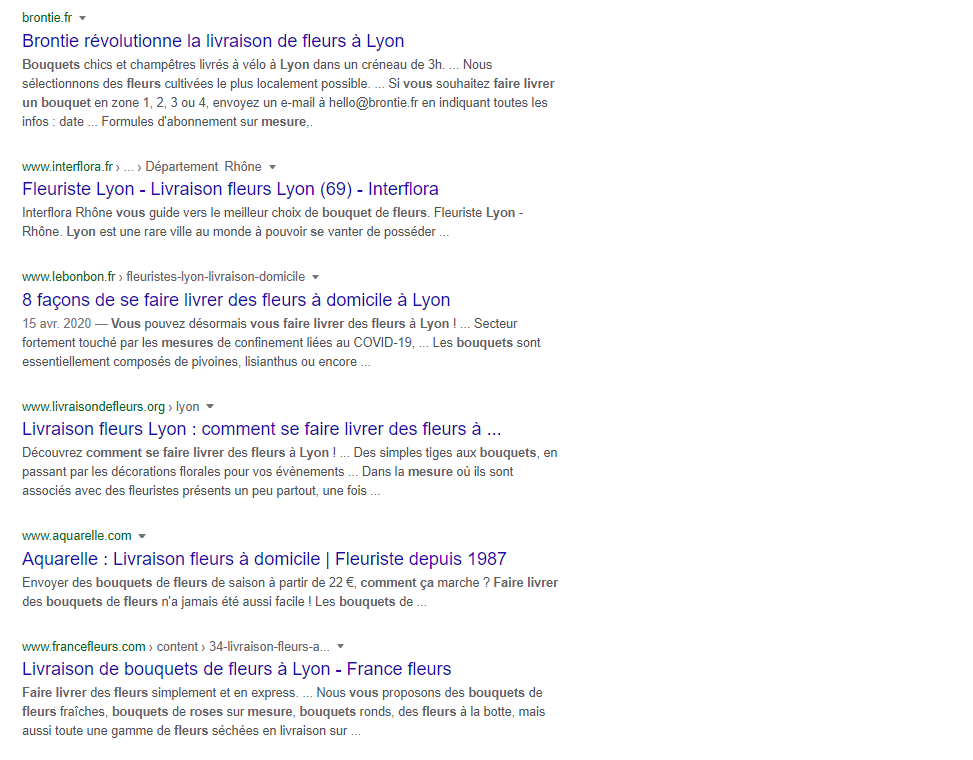The image size is (973, 760).
Task: Open 'Livraison fleurs Lyon : comment' result
Action: pos(261,429)
